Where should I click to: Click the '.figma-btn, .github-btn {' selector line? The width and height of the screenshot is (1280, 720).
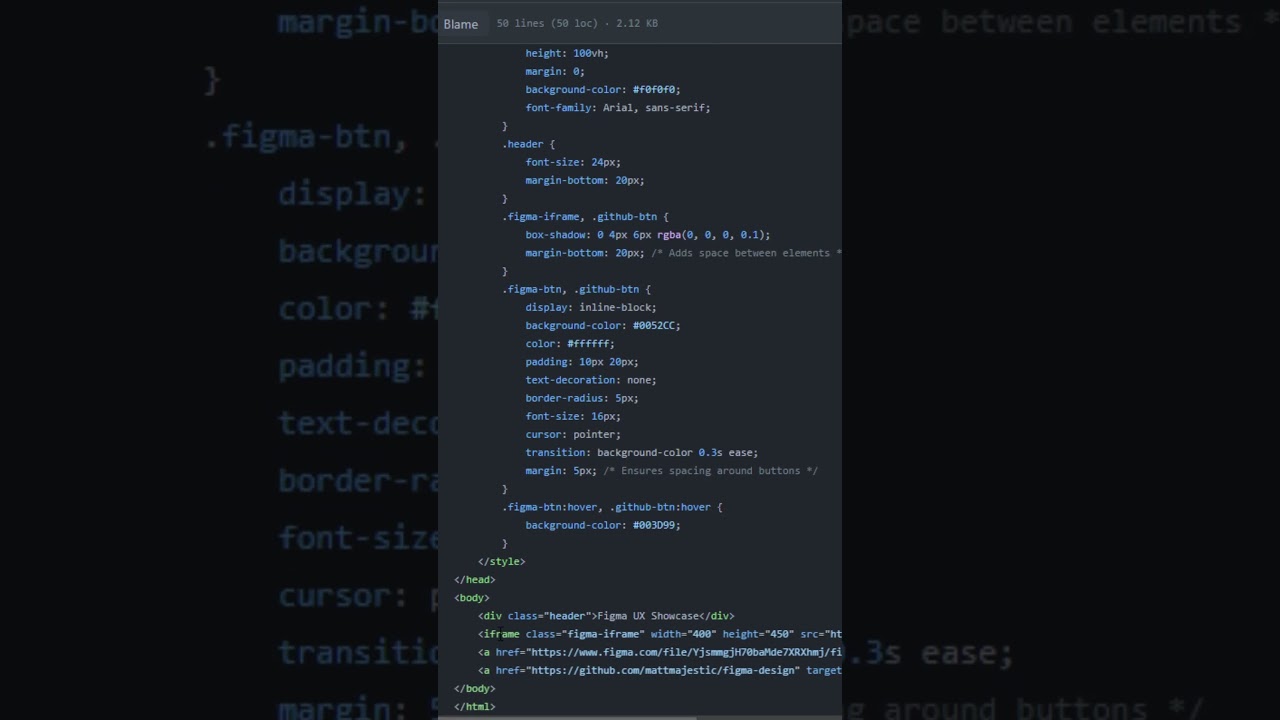[576, 289]
